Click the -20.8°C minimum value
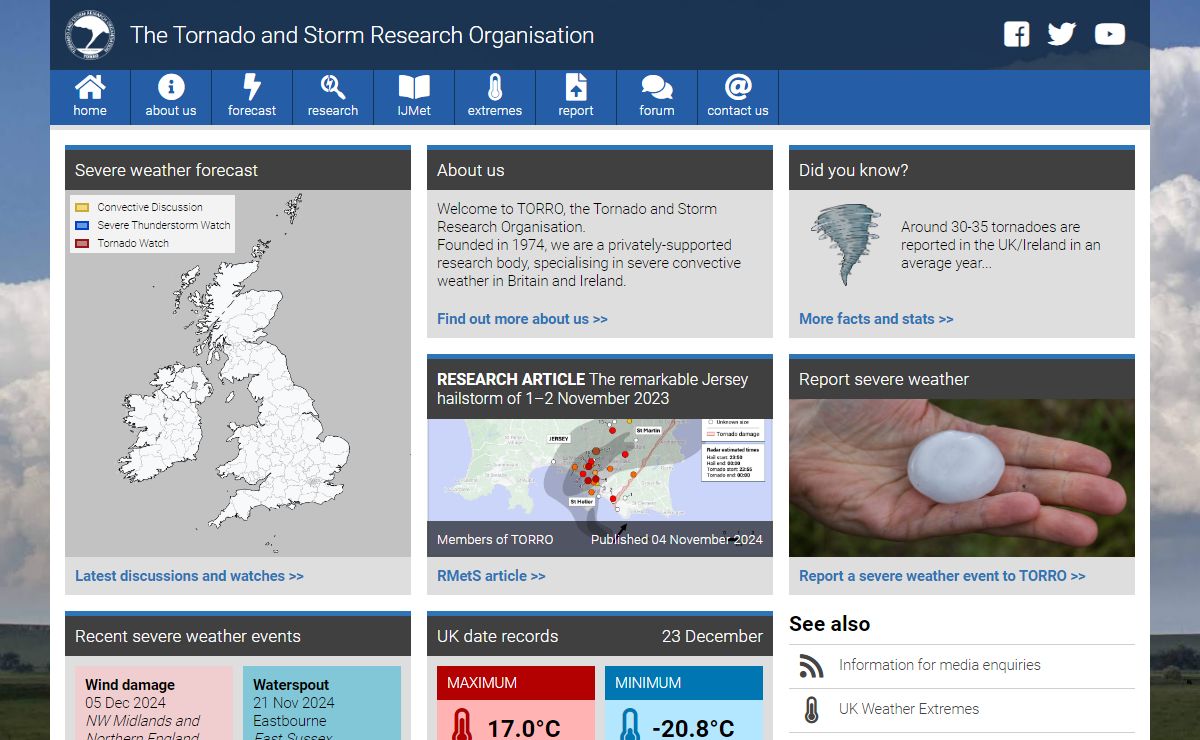The width and height of the screenshot is (1200, 740). (693, 727)
